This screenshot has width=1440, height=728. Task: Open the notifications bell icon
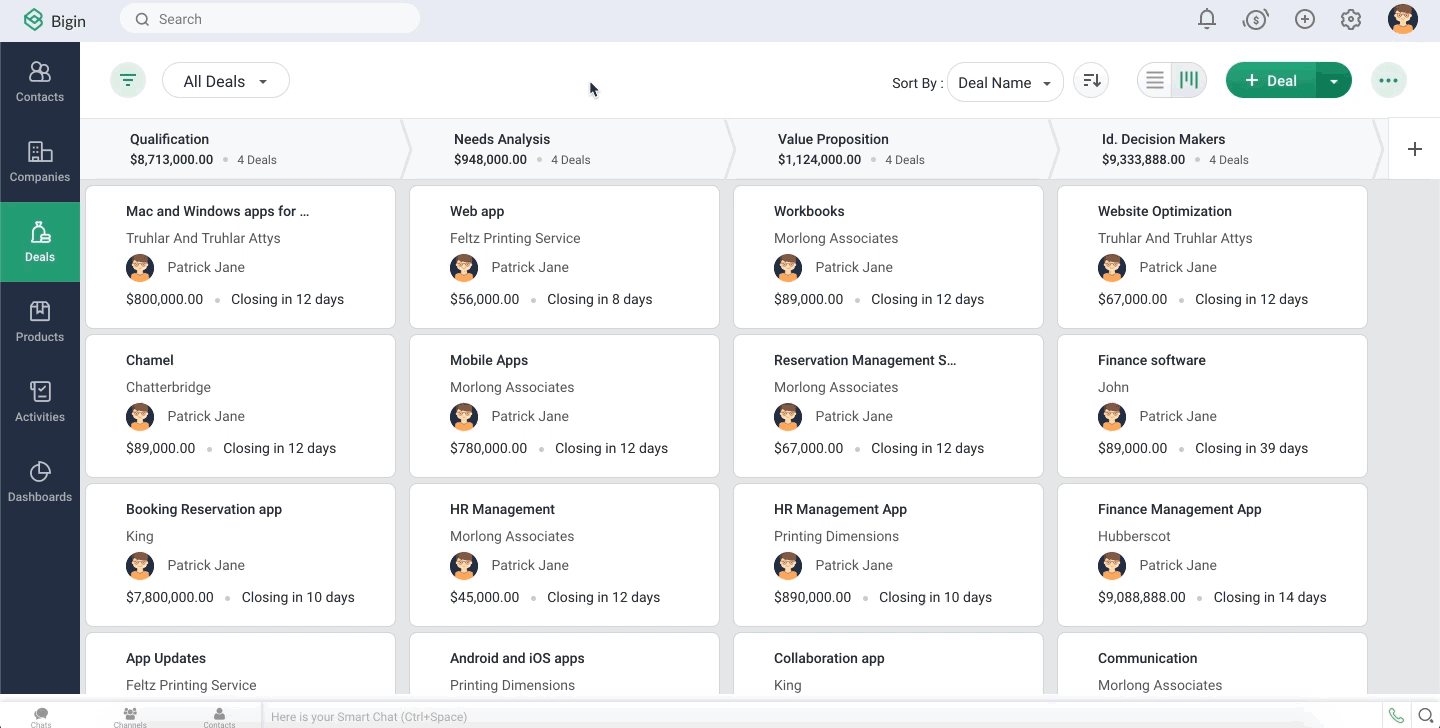point(1207,19)
